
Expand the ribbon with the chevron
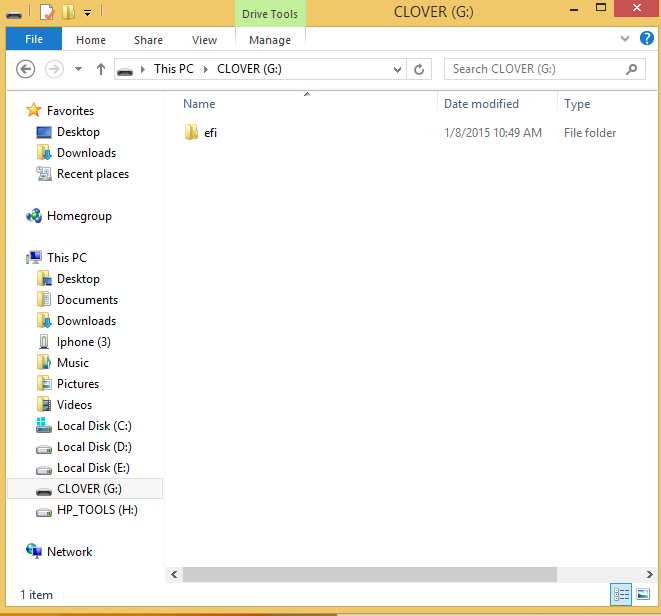625,39
